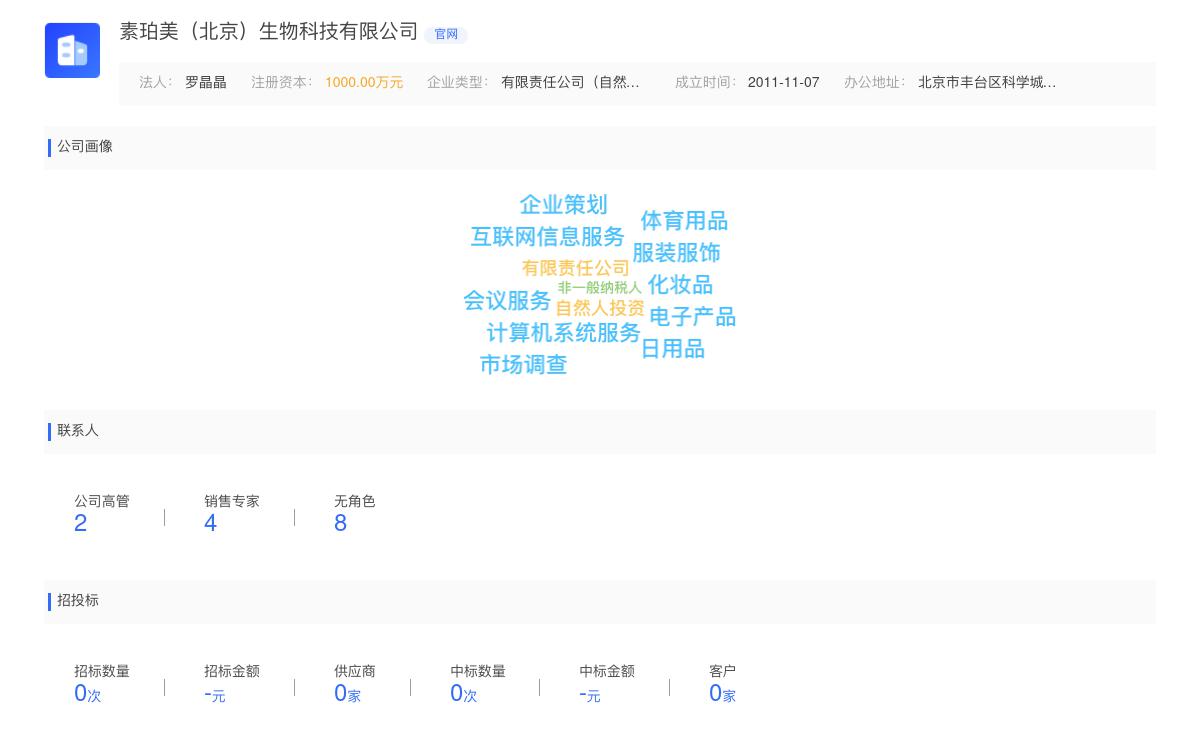This screenshot has height=752, width=1200.
Task: Click legal representative 罗晶晶
Action: pos(206,83)
